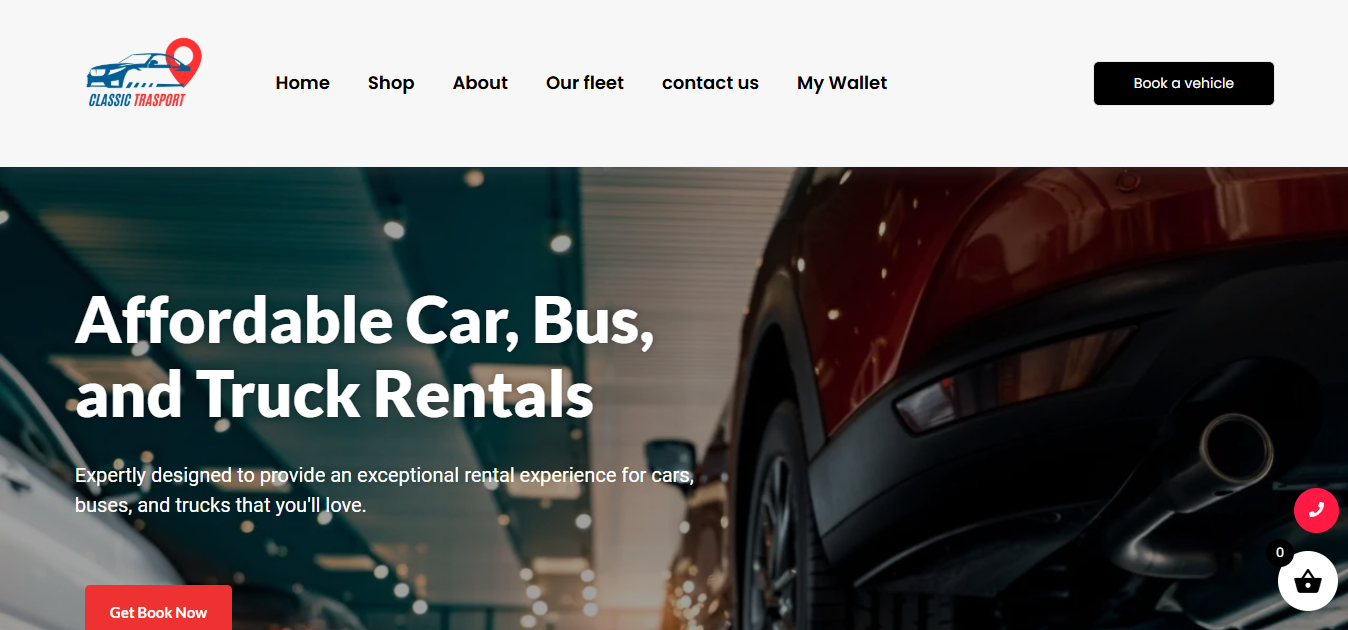Screen dimensions: 1348x630
Task: Open the Shop page from navigation
Action: (391, 83)
